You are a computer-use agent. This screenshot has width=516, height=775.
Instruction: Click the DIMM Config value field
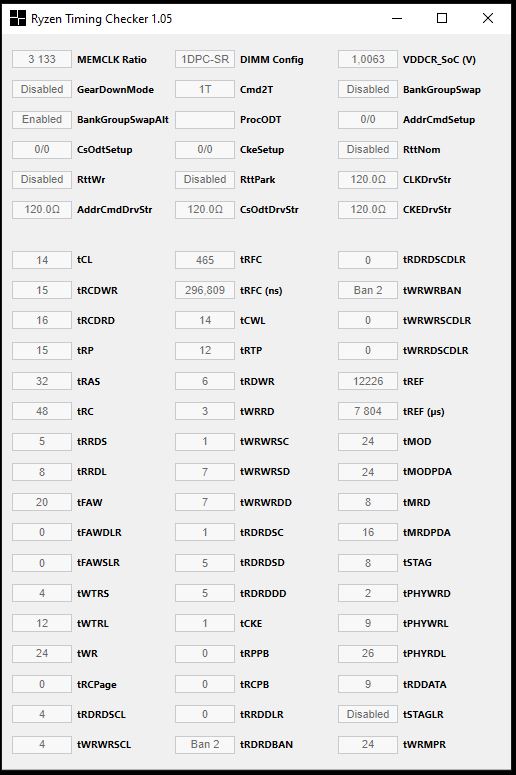(205, 59)
